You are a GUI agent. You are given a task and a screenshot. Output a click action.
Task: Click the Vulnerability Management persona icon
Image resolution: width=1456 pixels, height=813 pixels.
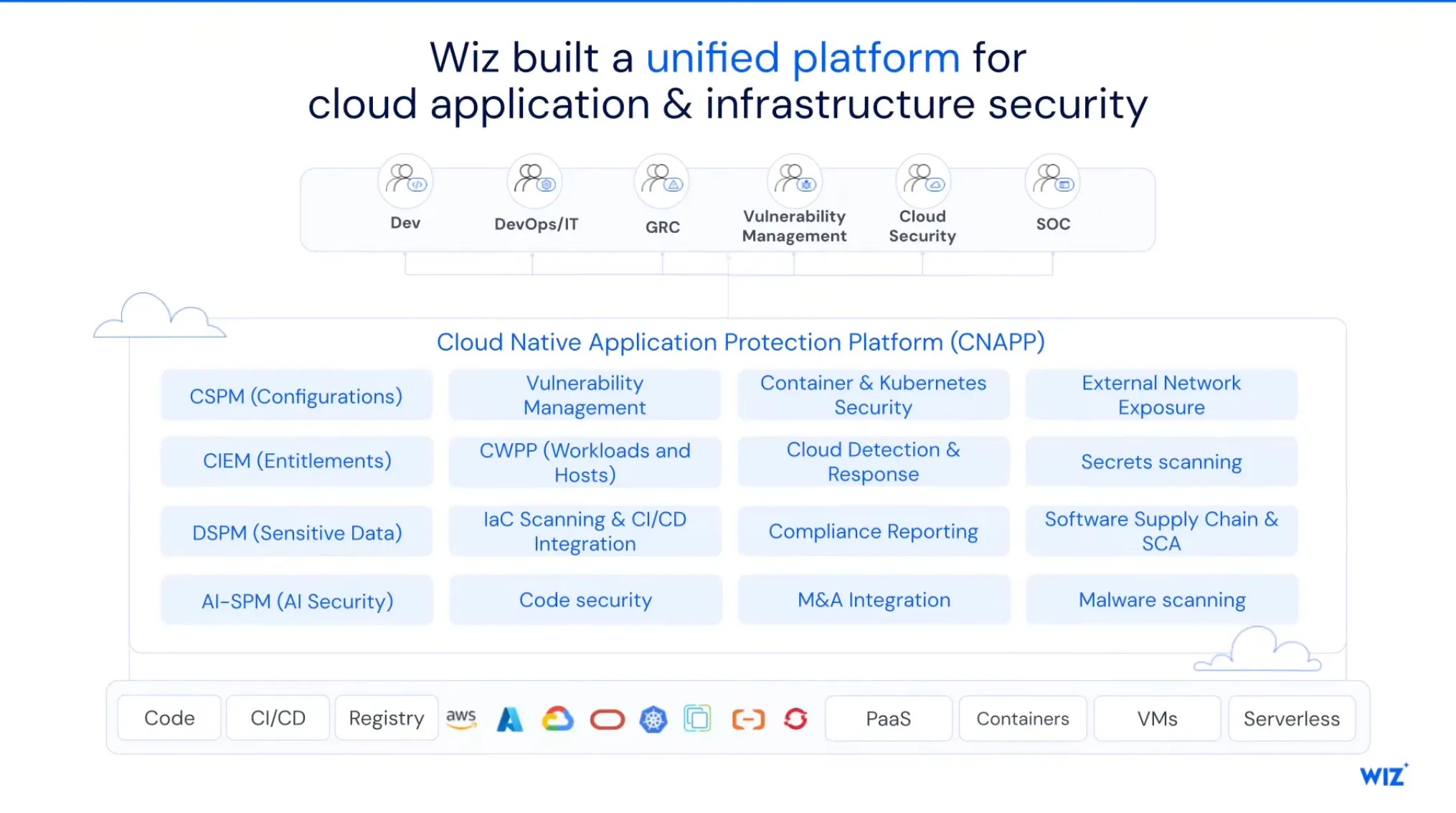(x=794, y=181)
